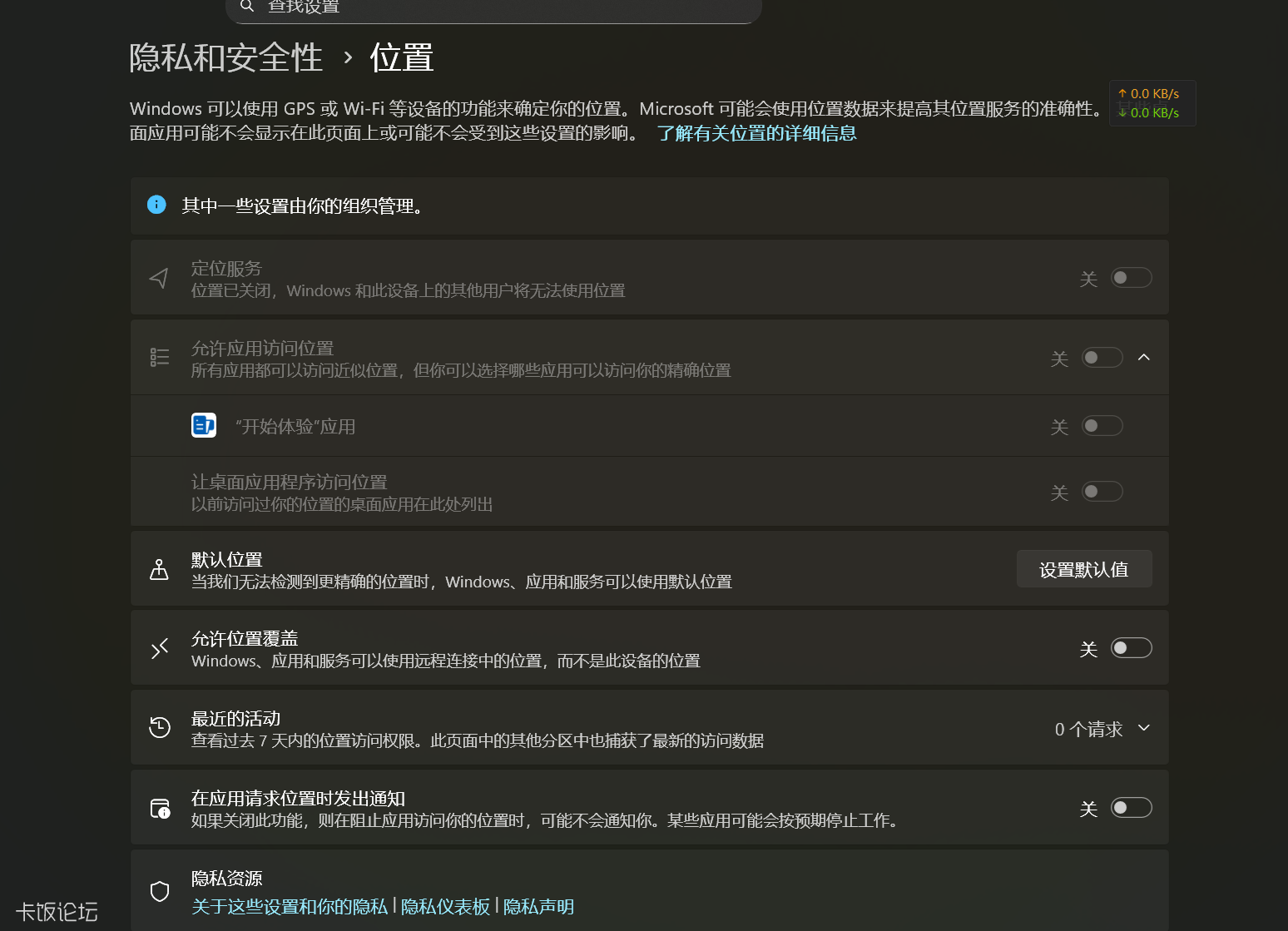Select the location arrow icon beside 定位服务
Screen dimensions: 1288x931
159,277
